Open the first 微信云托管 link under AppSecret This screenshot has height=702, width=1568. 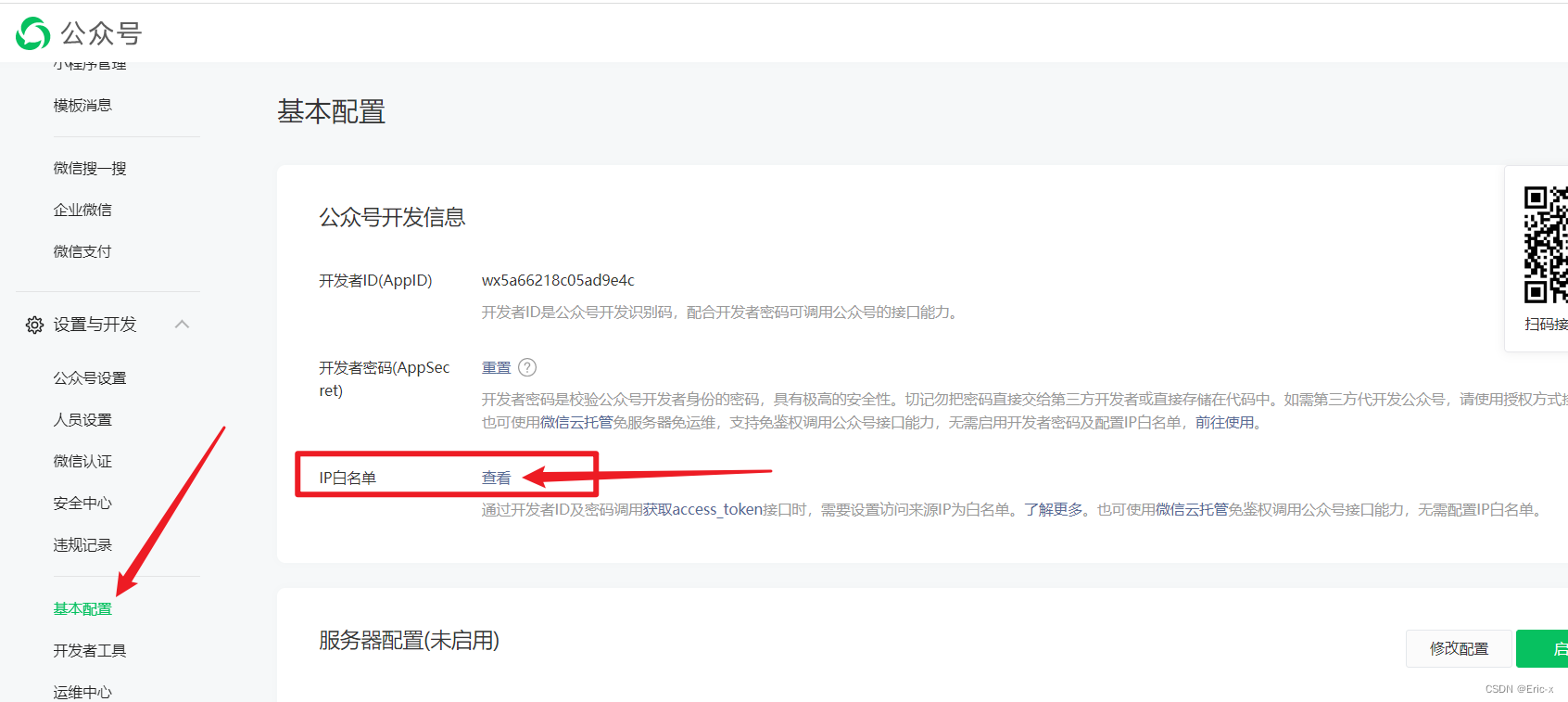pos(576,423)
